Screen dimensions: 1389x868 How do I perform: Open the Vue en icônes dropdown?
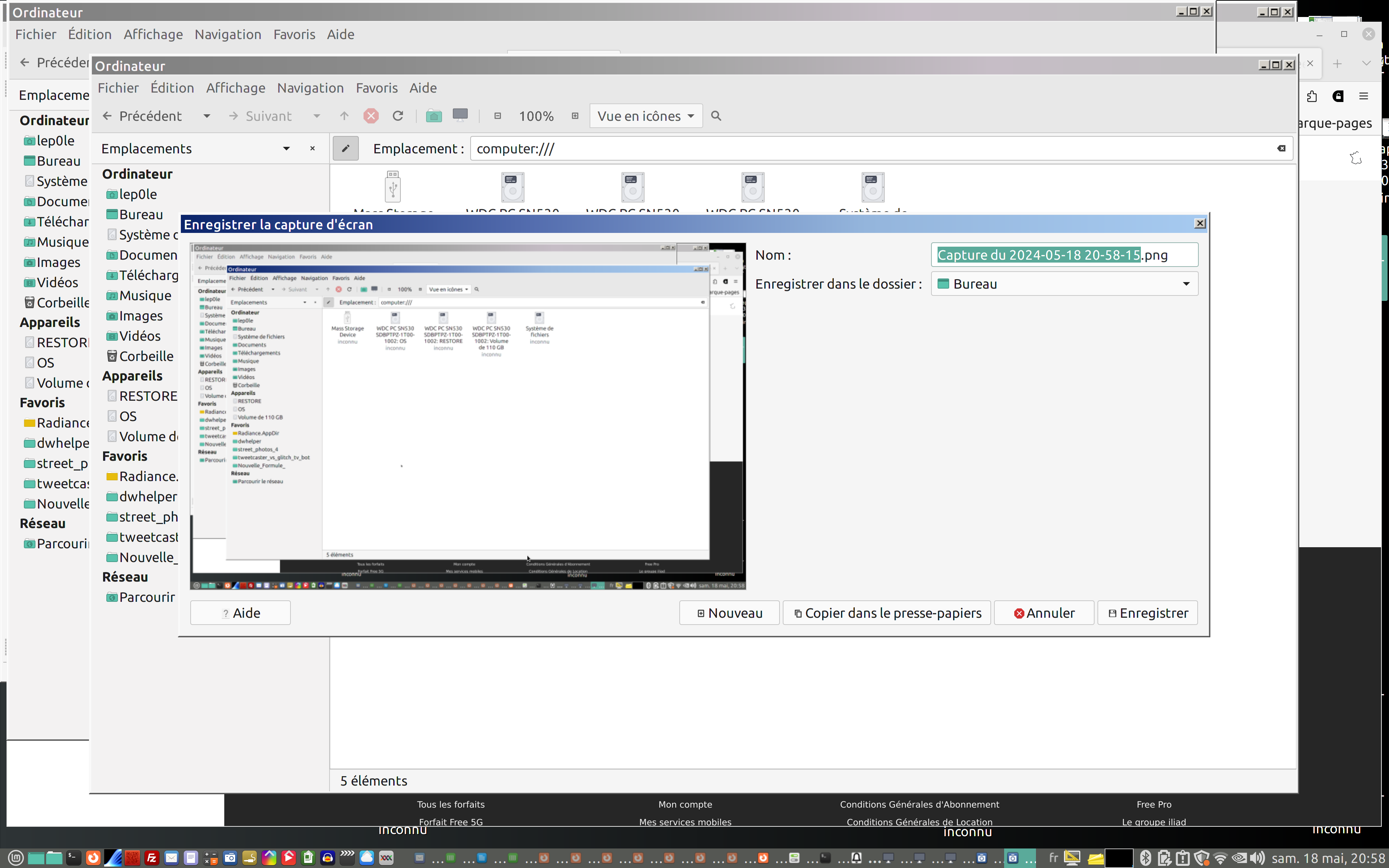pyautogui.click(x=645, y=116)
